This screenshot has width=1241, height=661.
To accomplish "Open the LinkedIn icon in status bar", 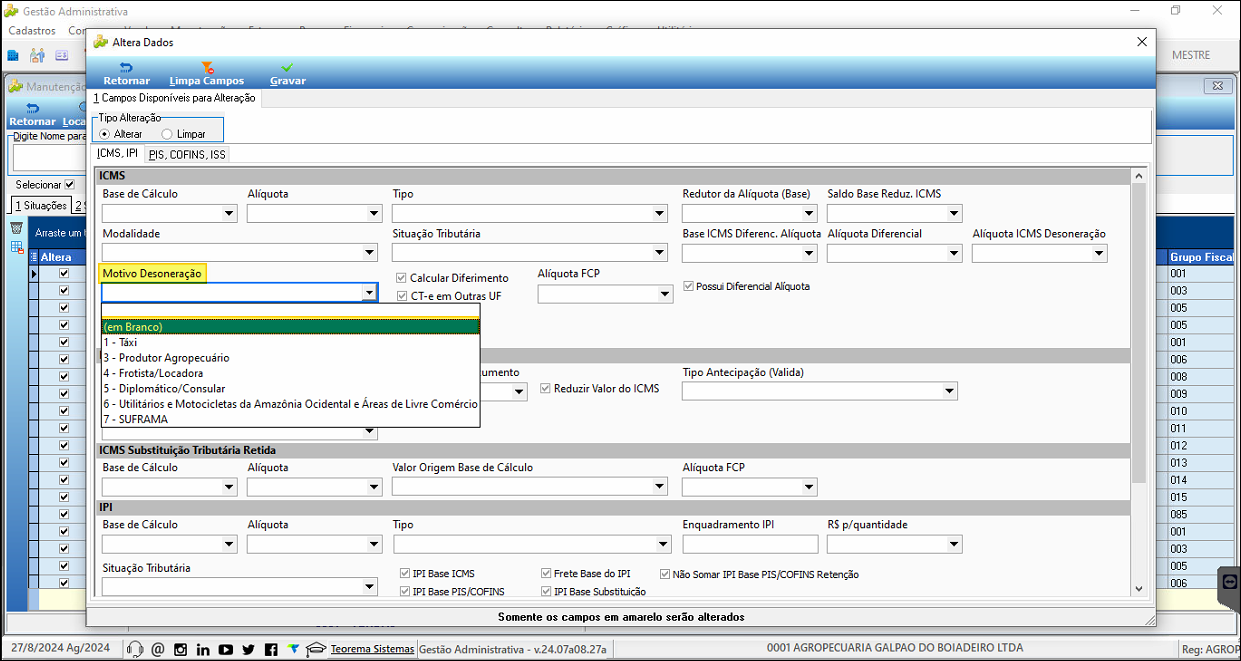I will (x=204, y=649).
